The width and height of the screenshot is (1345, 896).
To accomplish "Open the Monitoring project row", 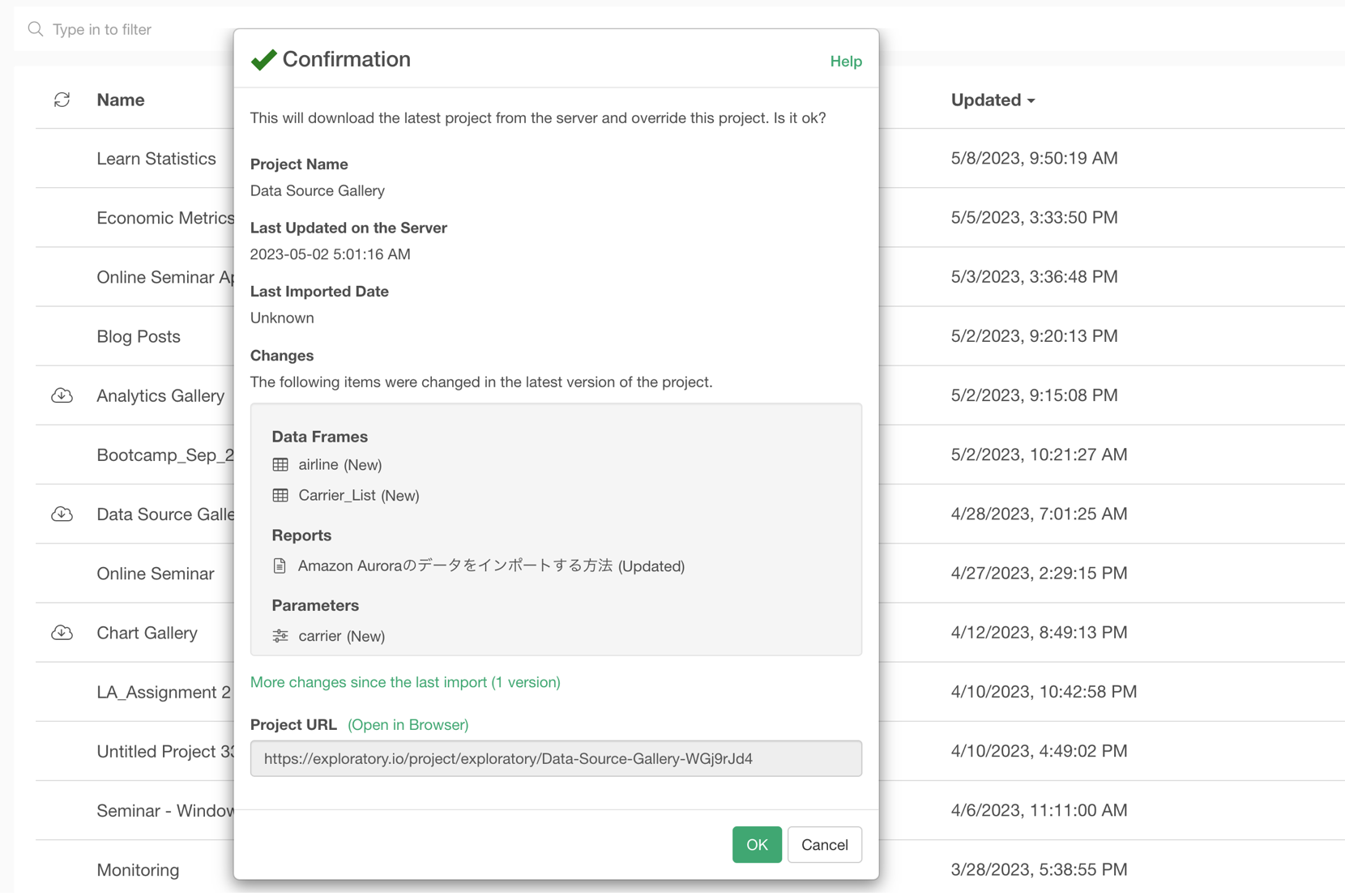I will point(138,869).
